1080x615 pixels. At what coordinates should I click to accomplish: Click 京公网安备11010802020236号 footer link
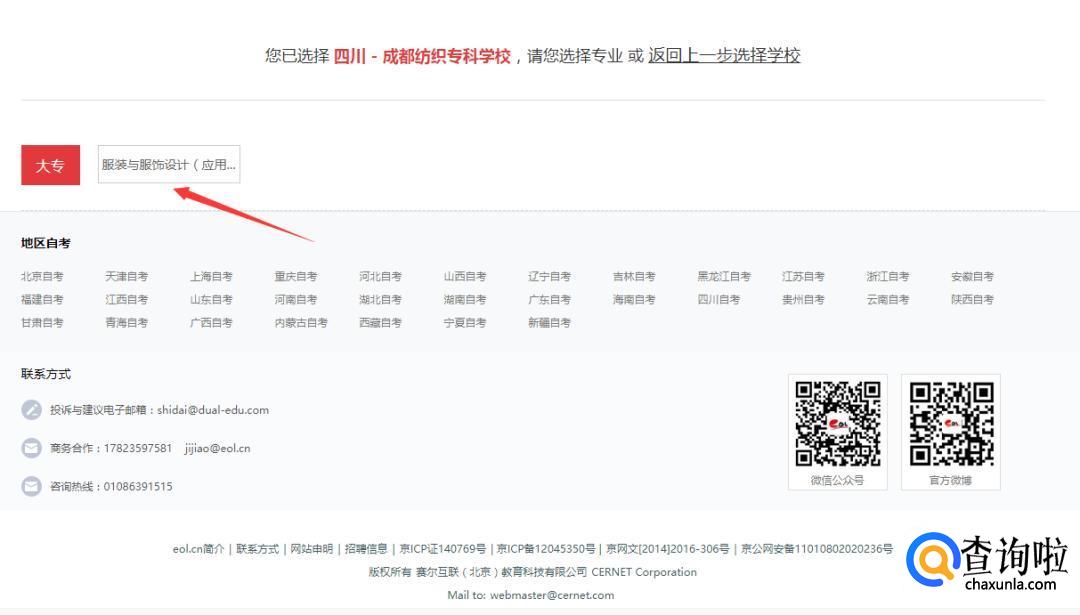pyautogui.click(x=817, y=549)
